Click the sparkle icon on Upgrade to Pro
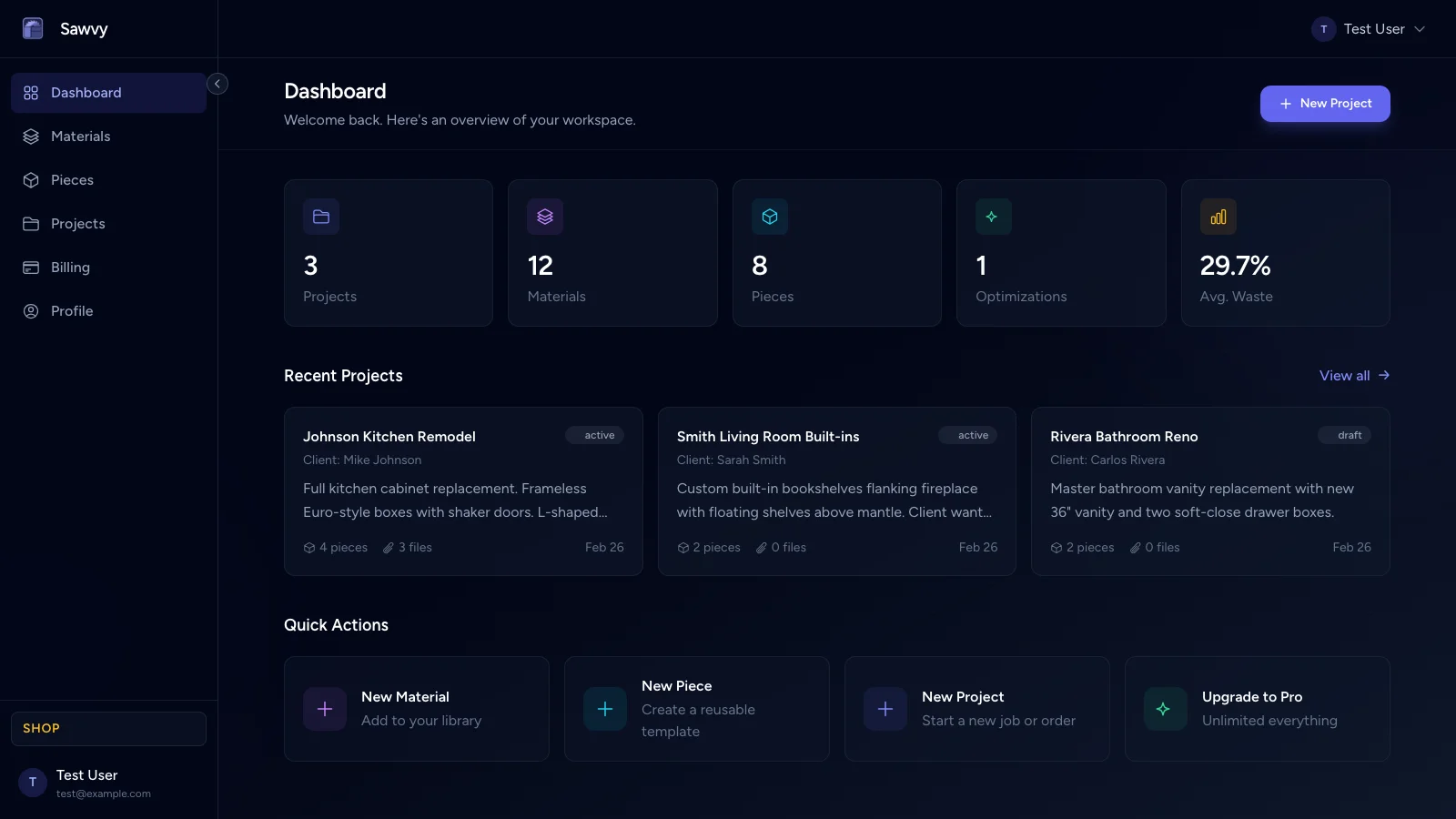Viewport: 1456px width, 819px height. tap(1166, 709)
